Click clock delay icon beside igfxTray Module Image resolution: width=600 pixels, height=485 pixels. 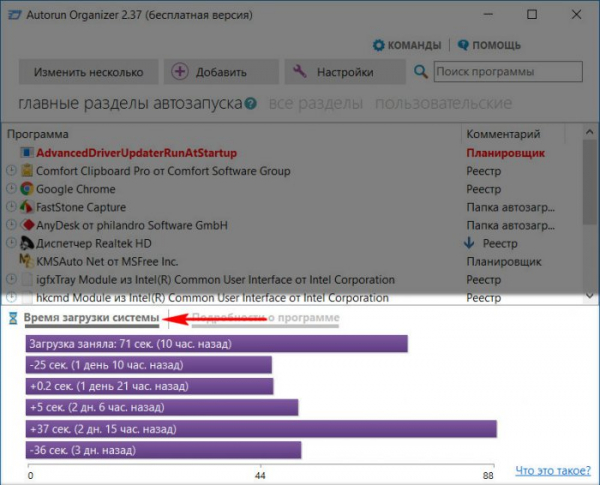(x=11, y=279)
